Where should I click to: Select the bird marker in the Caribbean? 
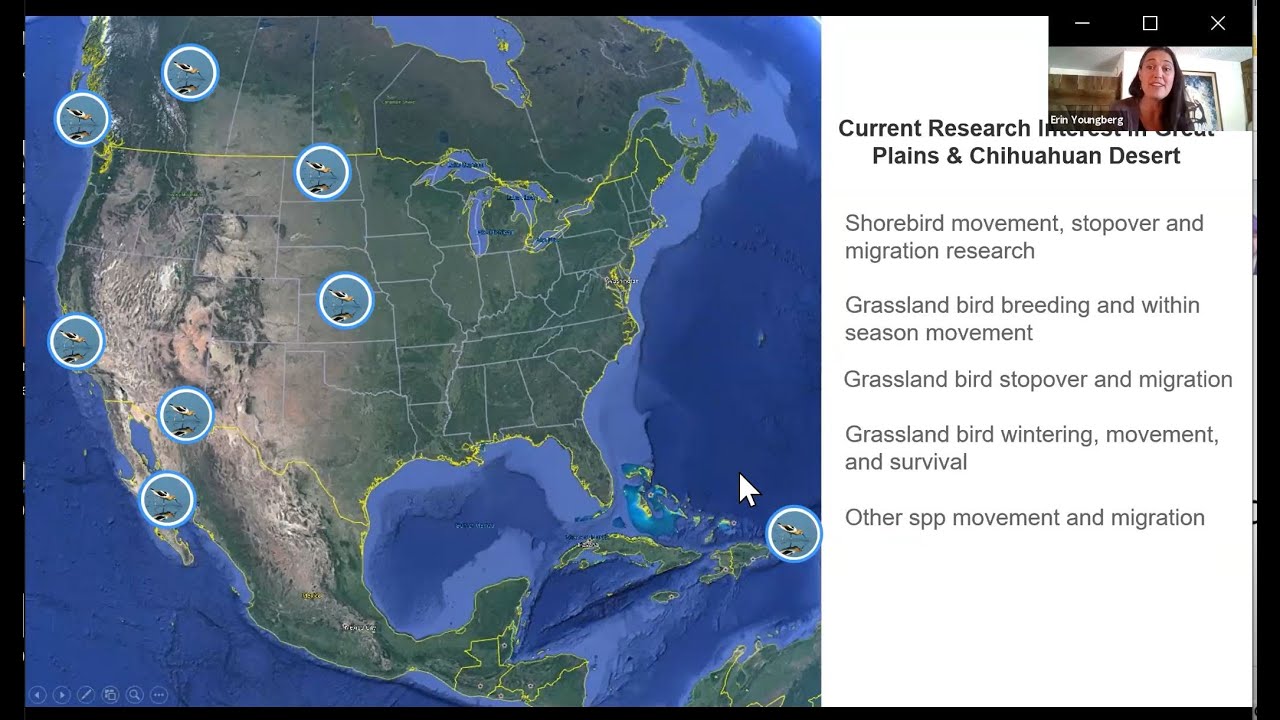coord(793,533)
